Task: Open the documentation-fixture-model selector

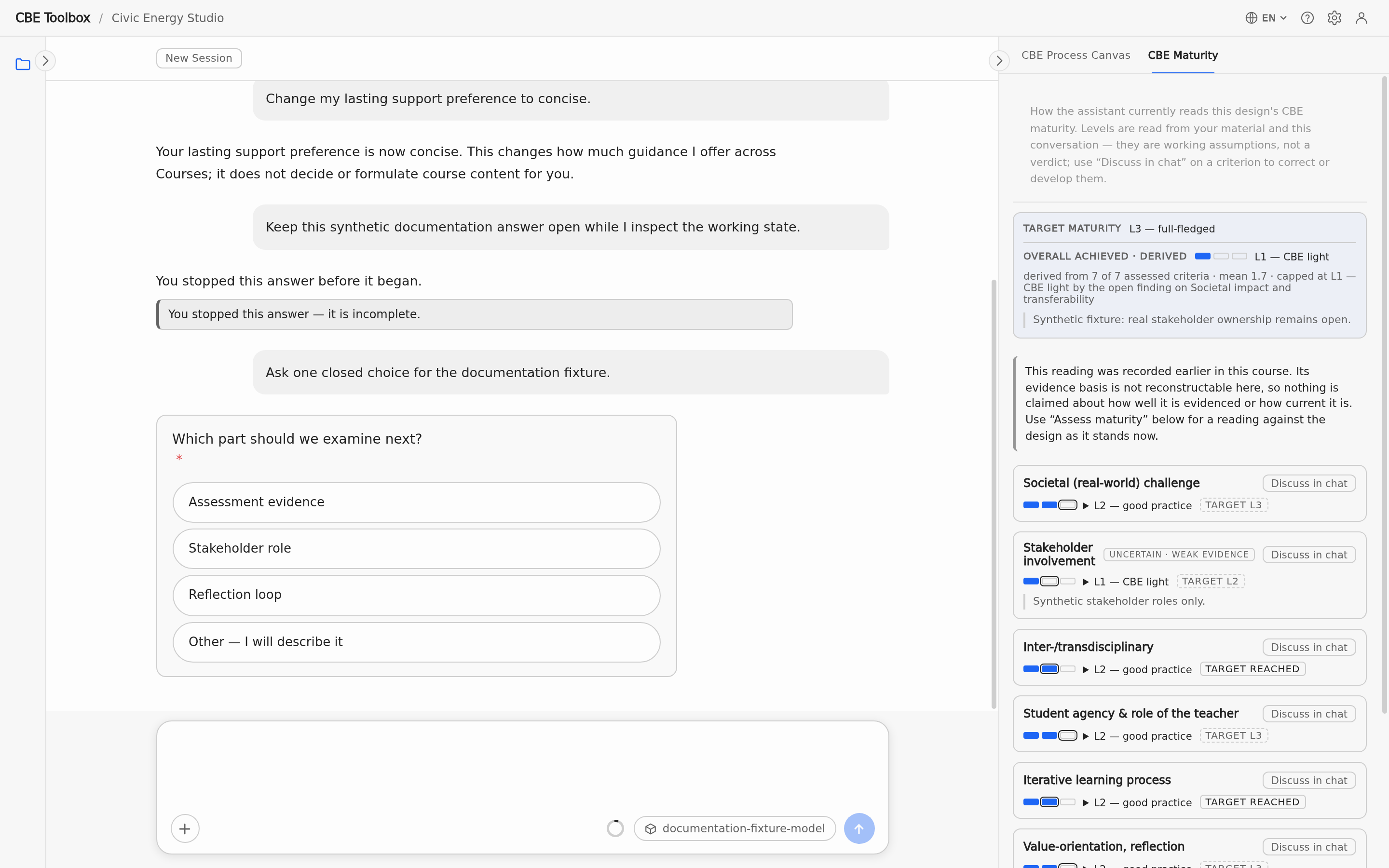Action: [x=735, y=828]
